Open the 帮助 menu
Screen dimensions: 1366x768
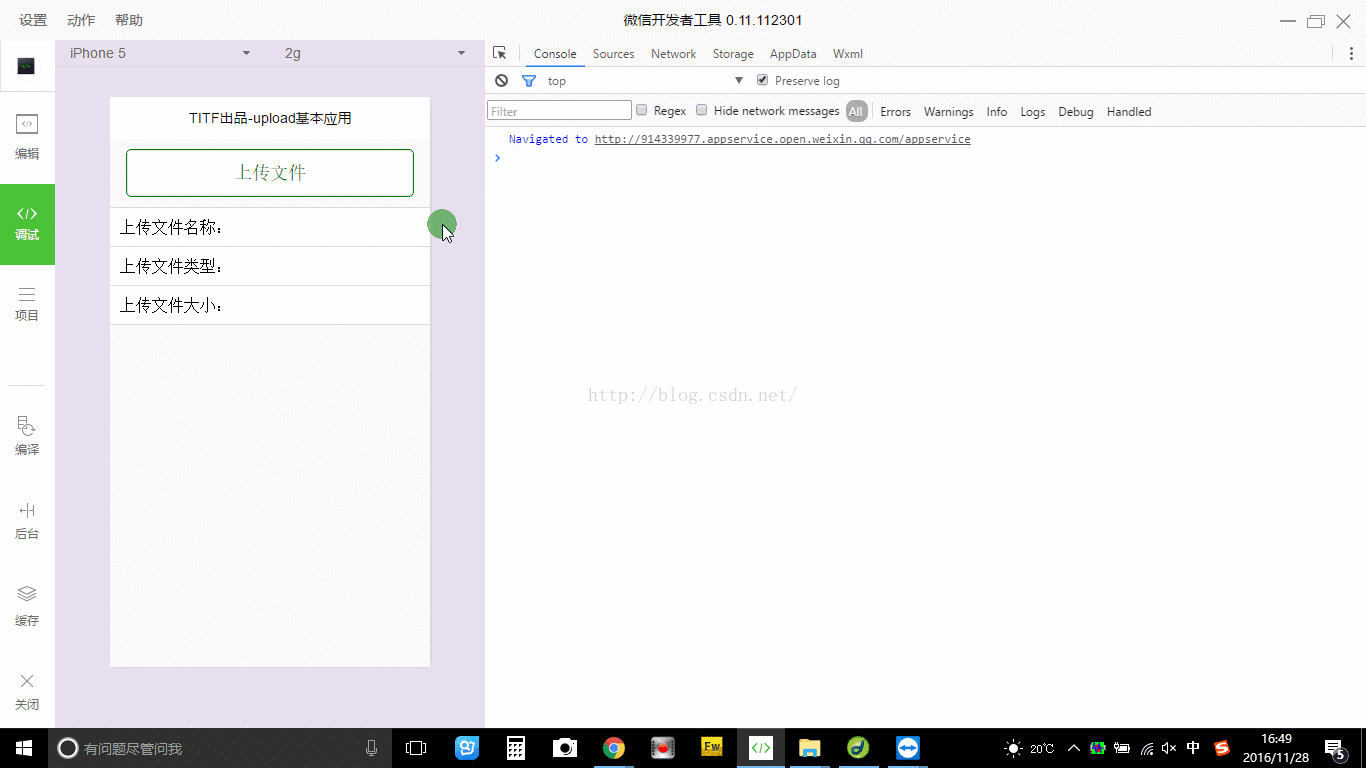tap(129, 20)
